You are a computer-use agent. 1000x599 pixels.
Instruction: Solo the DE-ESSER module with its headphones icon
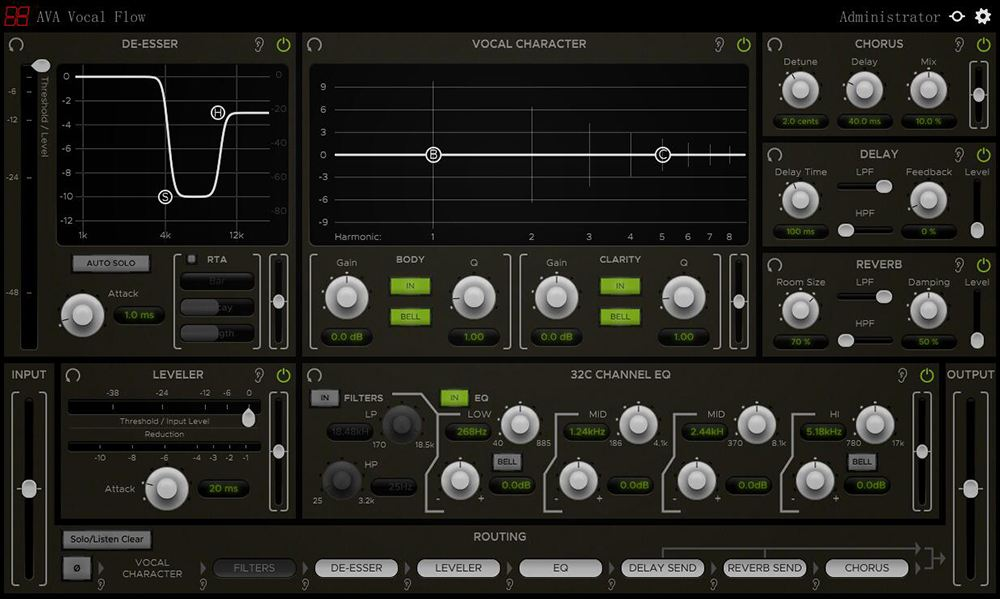click(x=16, y=45)
